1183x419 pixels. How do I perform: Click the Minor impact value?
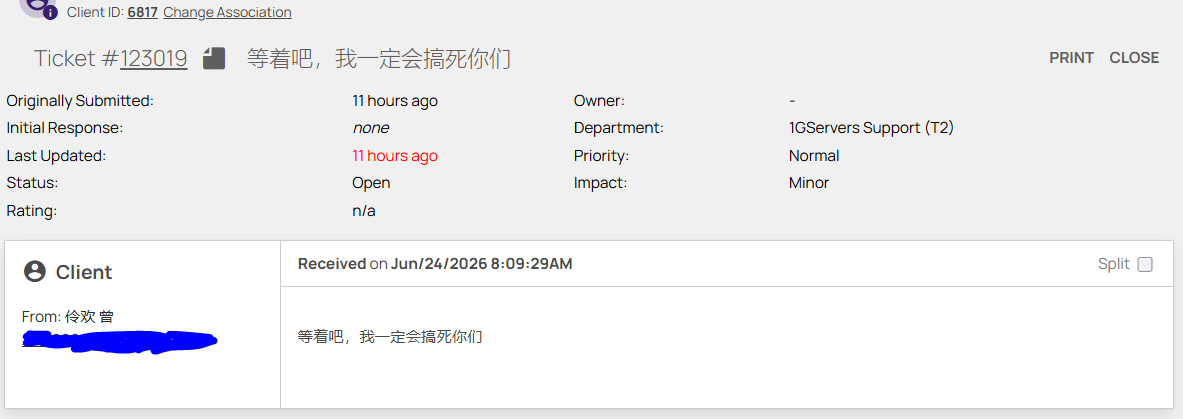(x=809, y=183)
